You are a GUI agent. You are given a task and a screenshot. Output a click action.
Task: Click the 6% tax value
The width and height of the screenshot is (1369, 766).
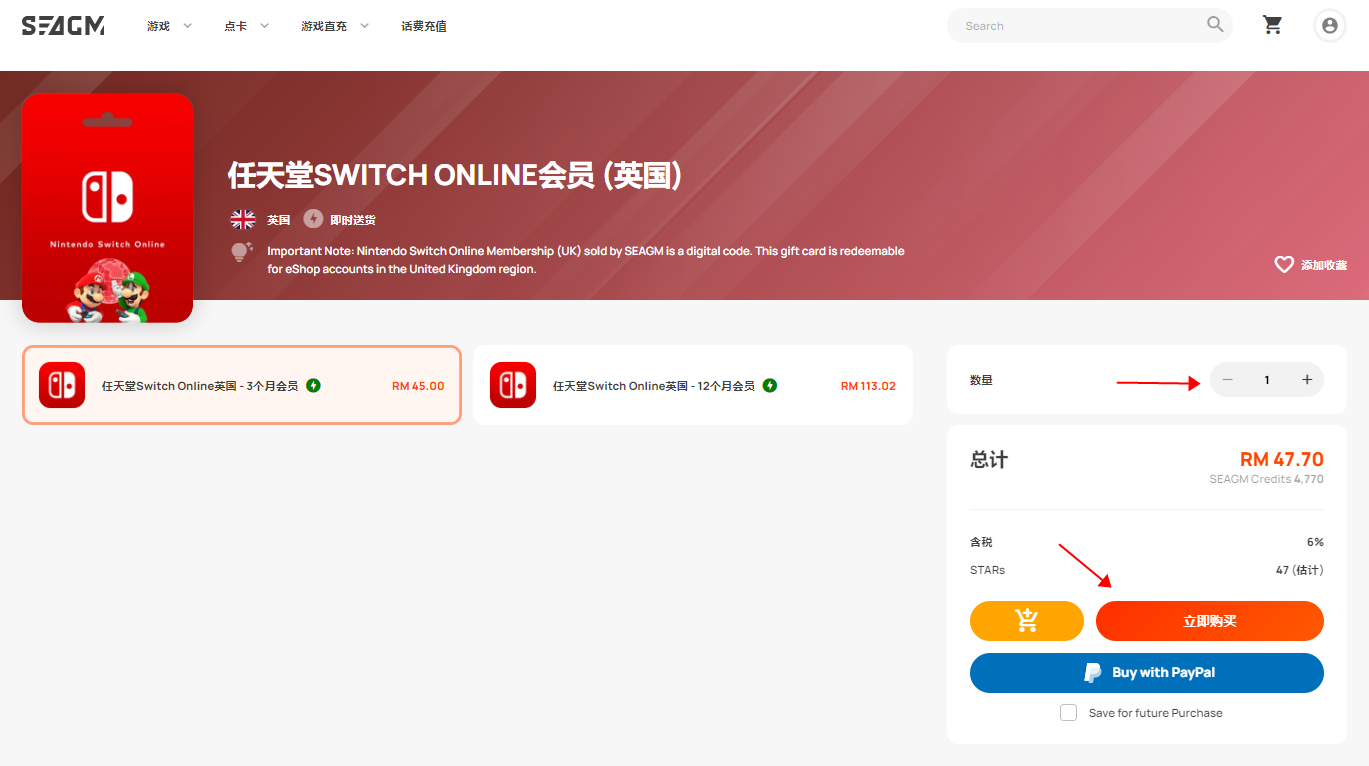pyautogui.click(x=1315, y=542)
